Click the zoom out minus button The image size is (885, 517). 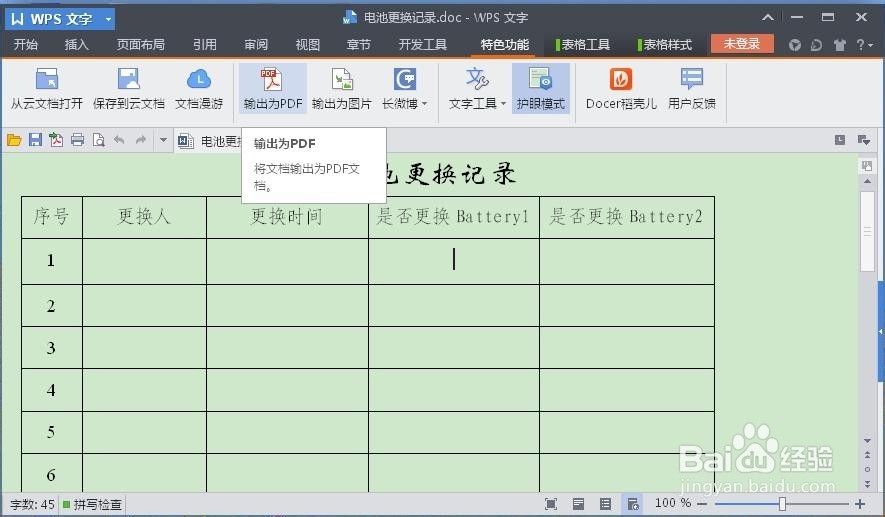click(x=702, y=503)
